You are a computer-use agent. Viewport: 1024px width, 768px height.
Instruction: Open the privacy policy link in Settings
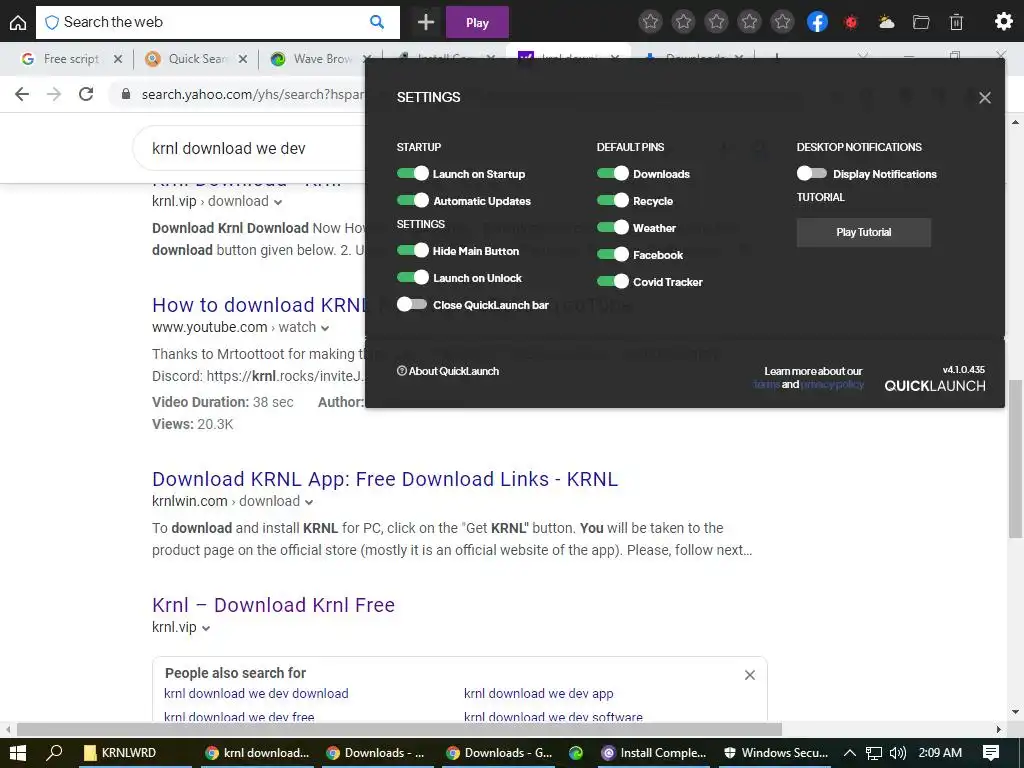(833, 385)
